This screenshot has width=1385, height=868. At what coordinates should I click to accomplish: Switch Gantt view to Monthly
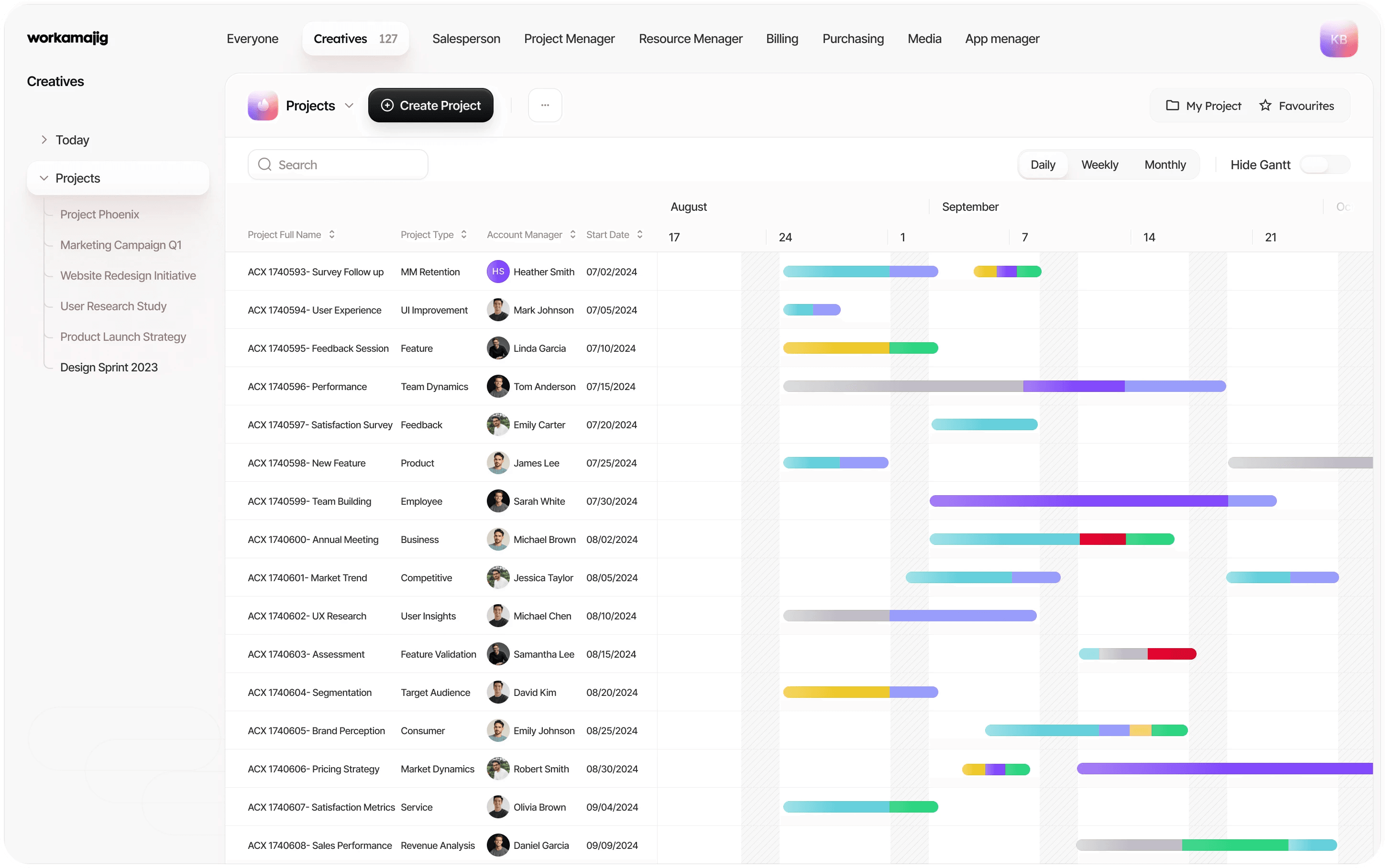pyautogui.click(x=1165, y=165)
